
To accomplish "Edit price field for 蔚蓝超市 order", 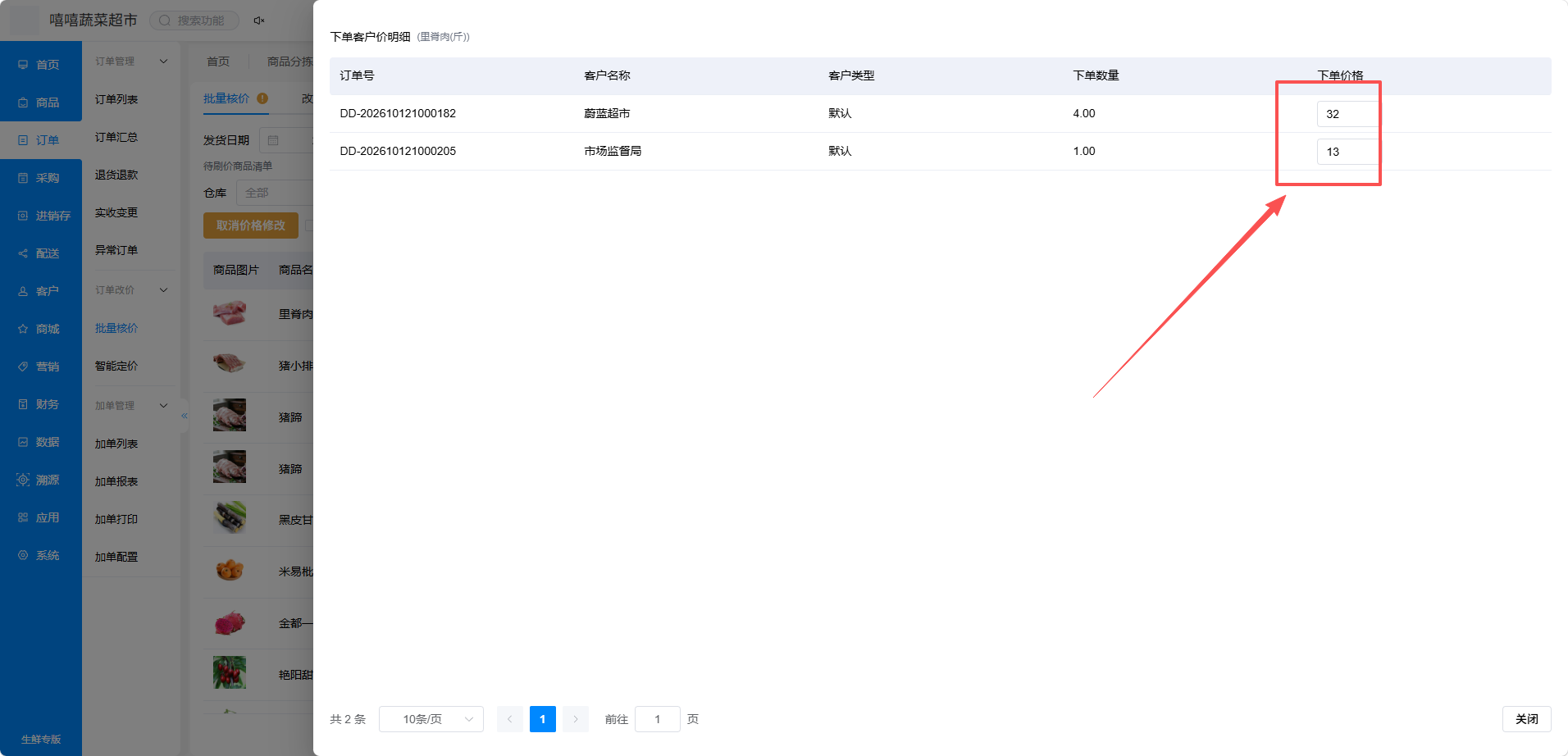I will pyautogui.click(x=1347, y=114).
